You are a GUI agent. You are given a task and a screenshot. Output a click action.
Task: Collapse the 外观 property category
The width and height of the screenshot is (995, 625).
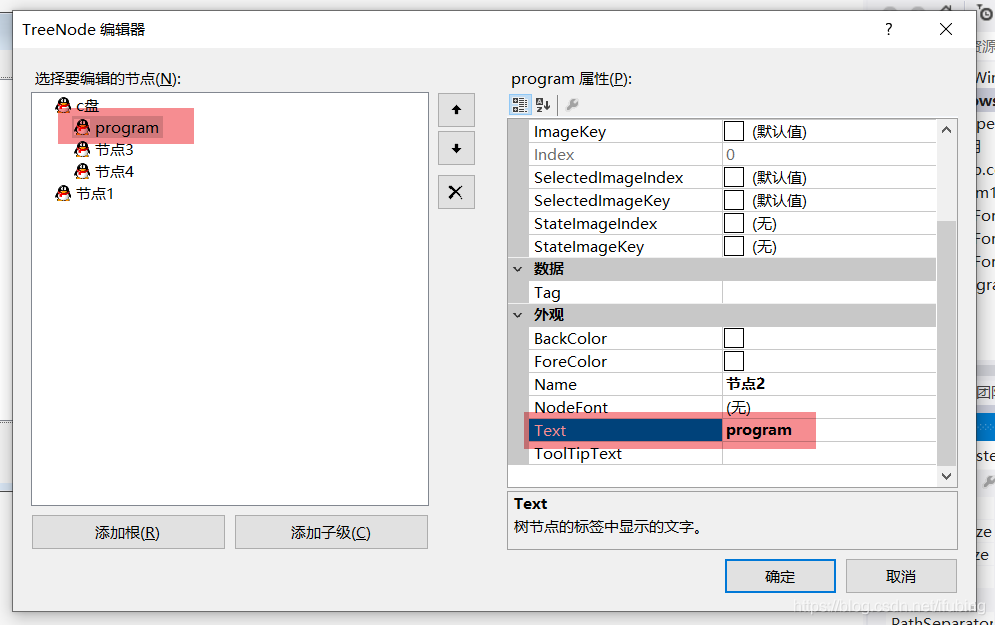click(x=518, y=315)
